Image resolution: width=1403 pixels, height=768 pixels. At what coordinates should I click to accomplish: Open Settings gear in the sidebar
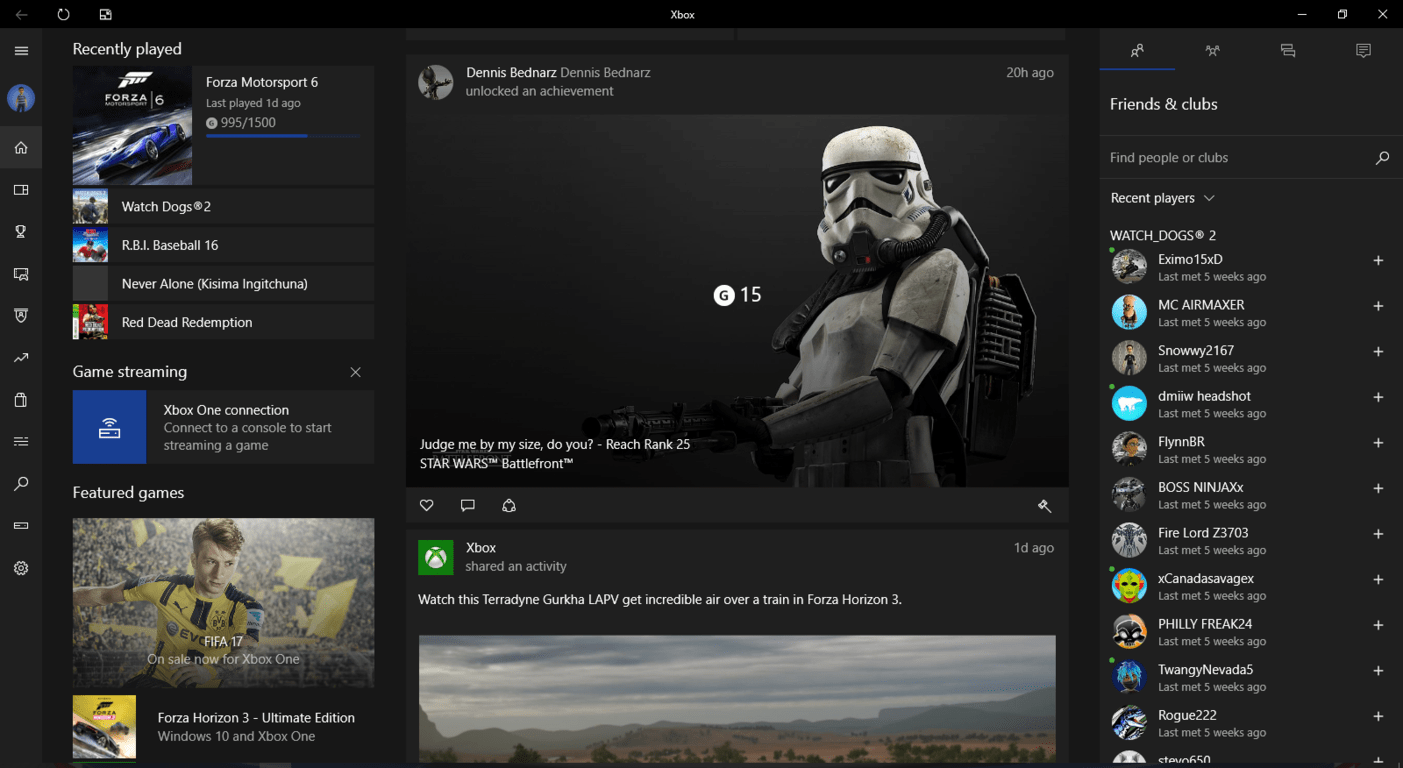[x=21, y=568]
